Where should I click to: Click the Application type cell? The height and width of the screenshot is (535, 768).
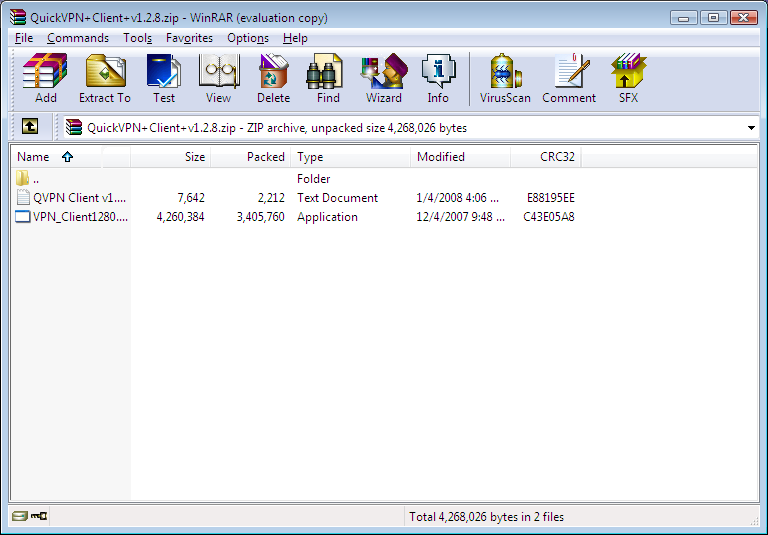(x=327, y=217)
